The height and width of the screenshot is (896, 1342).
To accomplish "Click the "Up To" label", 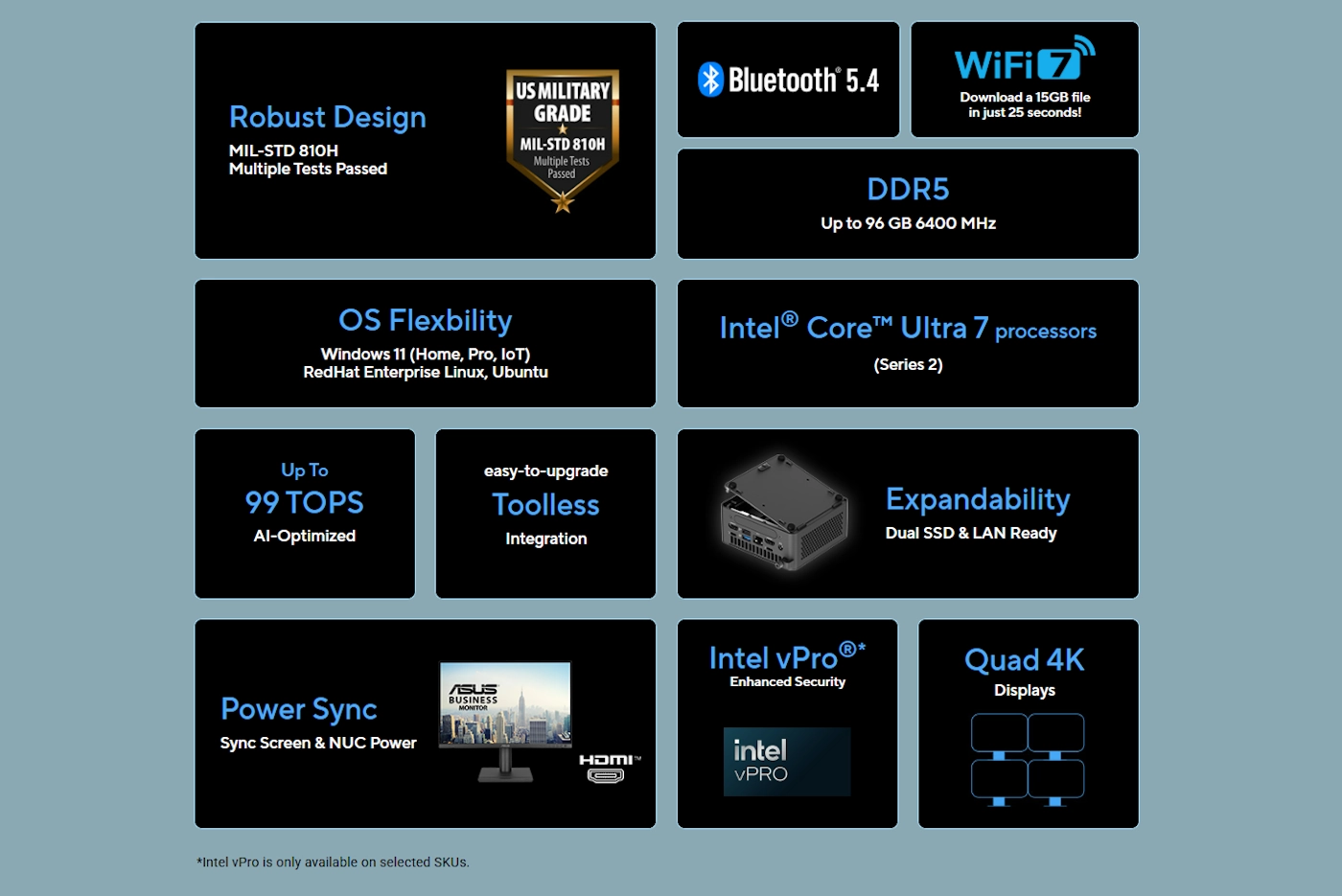I will 305,470.
